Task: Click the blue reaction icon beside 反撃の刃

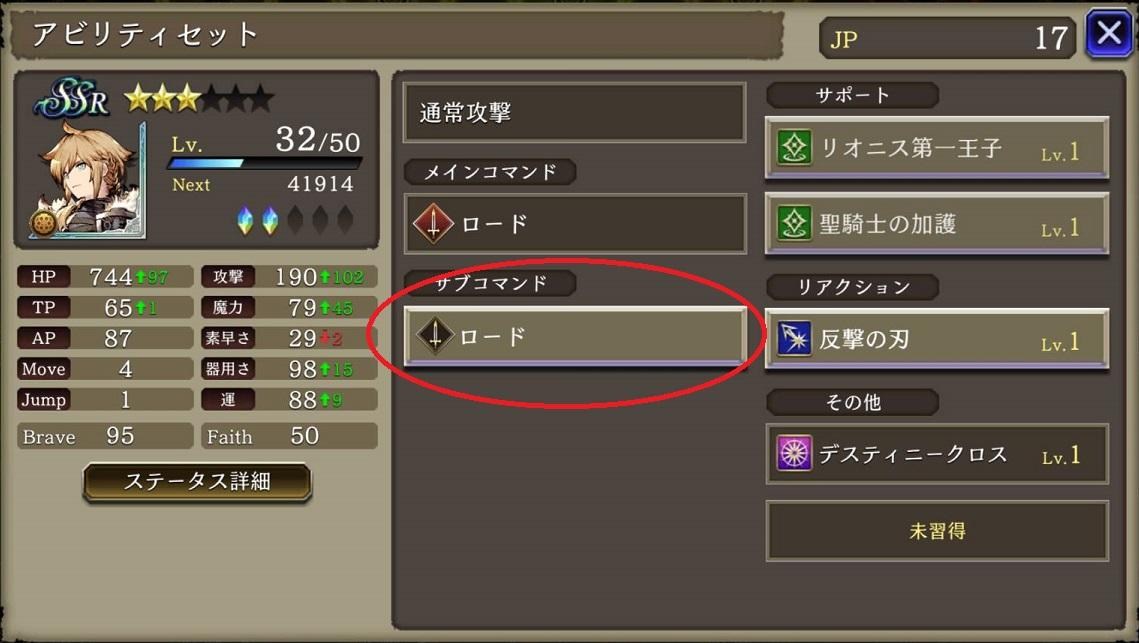Action: coord(794,339)
